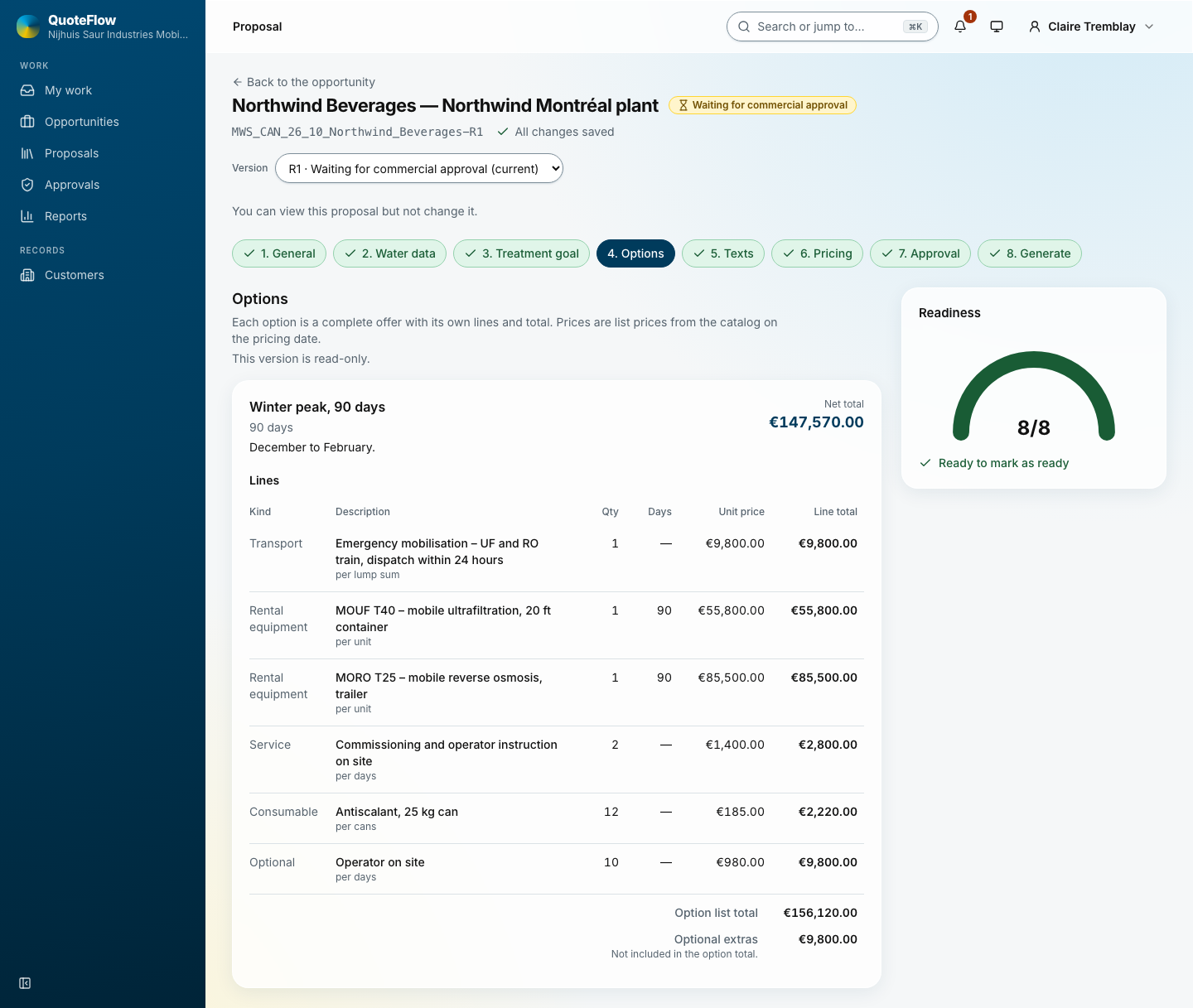This screenshot has width=1193, height=1008.
Task: Switch to the 1. General step
Action: (279, 253)
